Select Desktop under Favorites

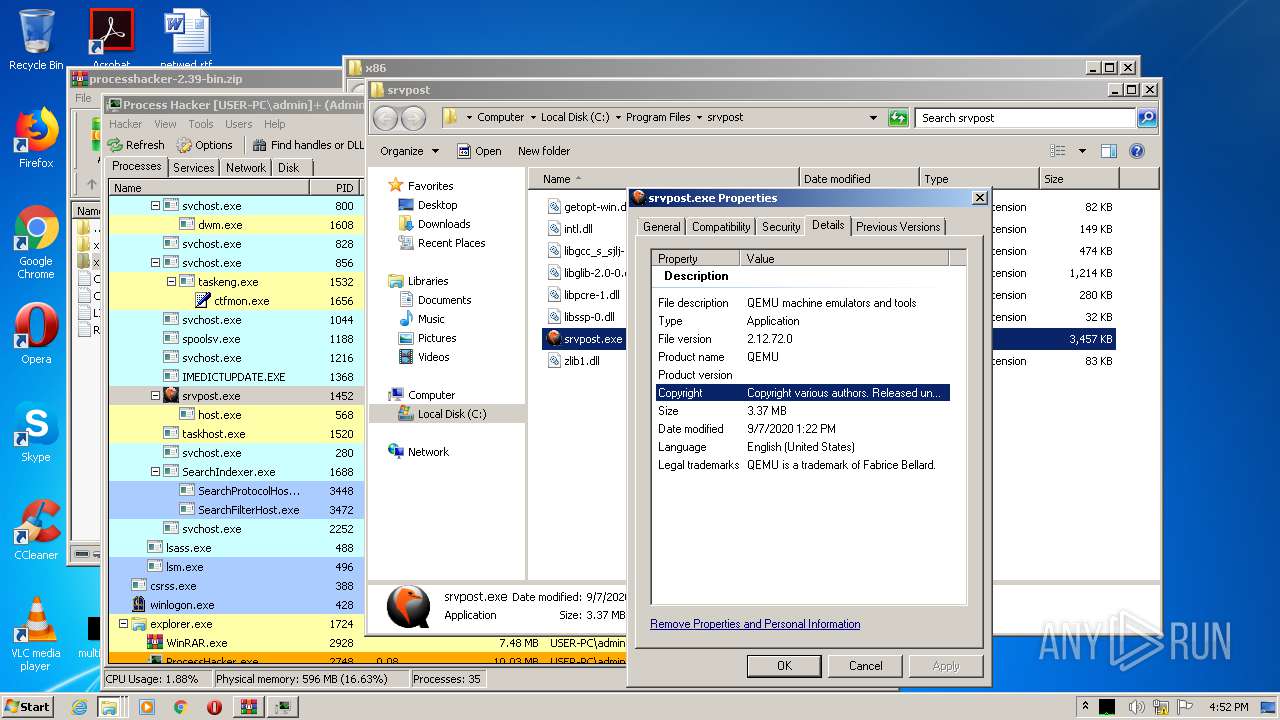pyautogui.click(x=437, y=205)
